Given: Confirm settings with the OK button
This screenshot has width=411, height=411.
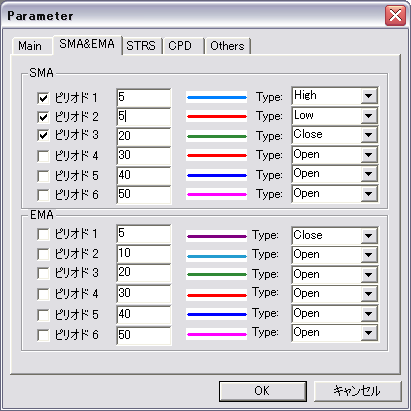Looking at the screenshot, I should coord(263,391).
